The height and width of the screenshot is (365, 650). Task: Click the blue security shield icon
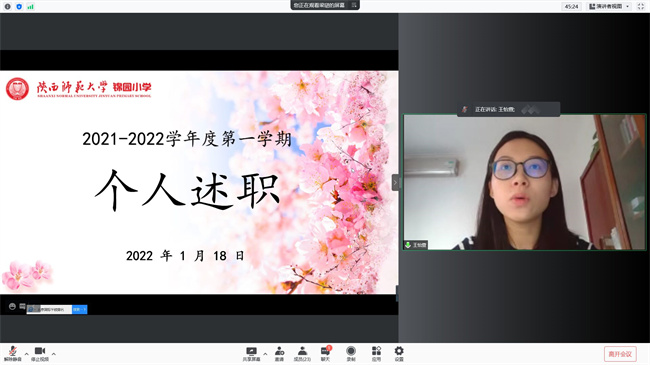(19, 7)
